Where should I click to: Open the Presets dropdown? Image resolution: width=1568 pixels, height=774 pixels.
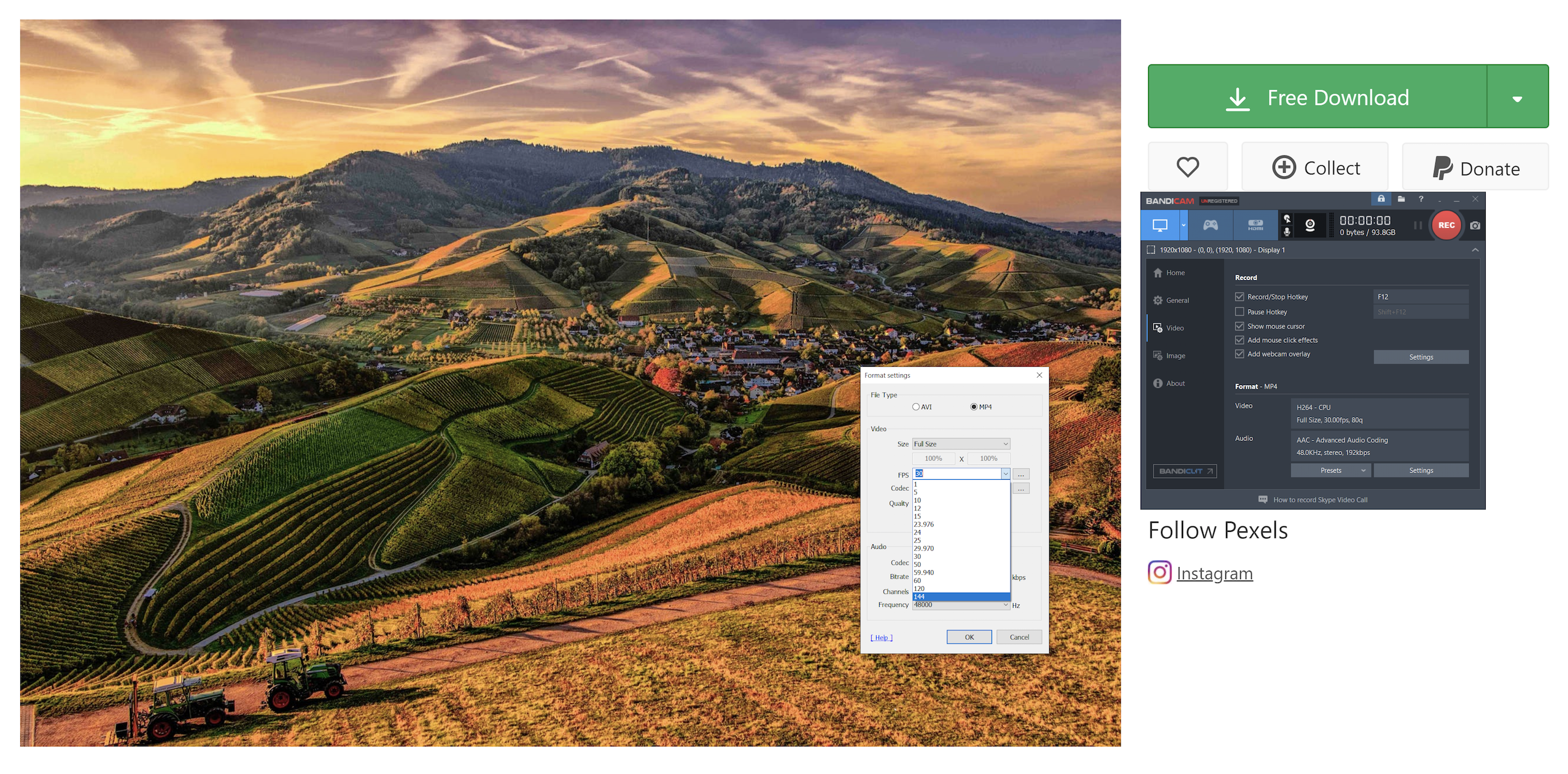1330,471
